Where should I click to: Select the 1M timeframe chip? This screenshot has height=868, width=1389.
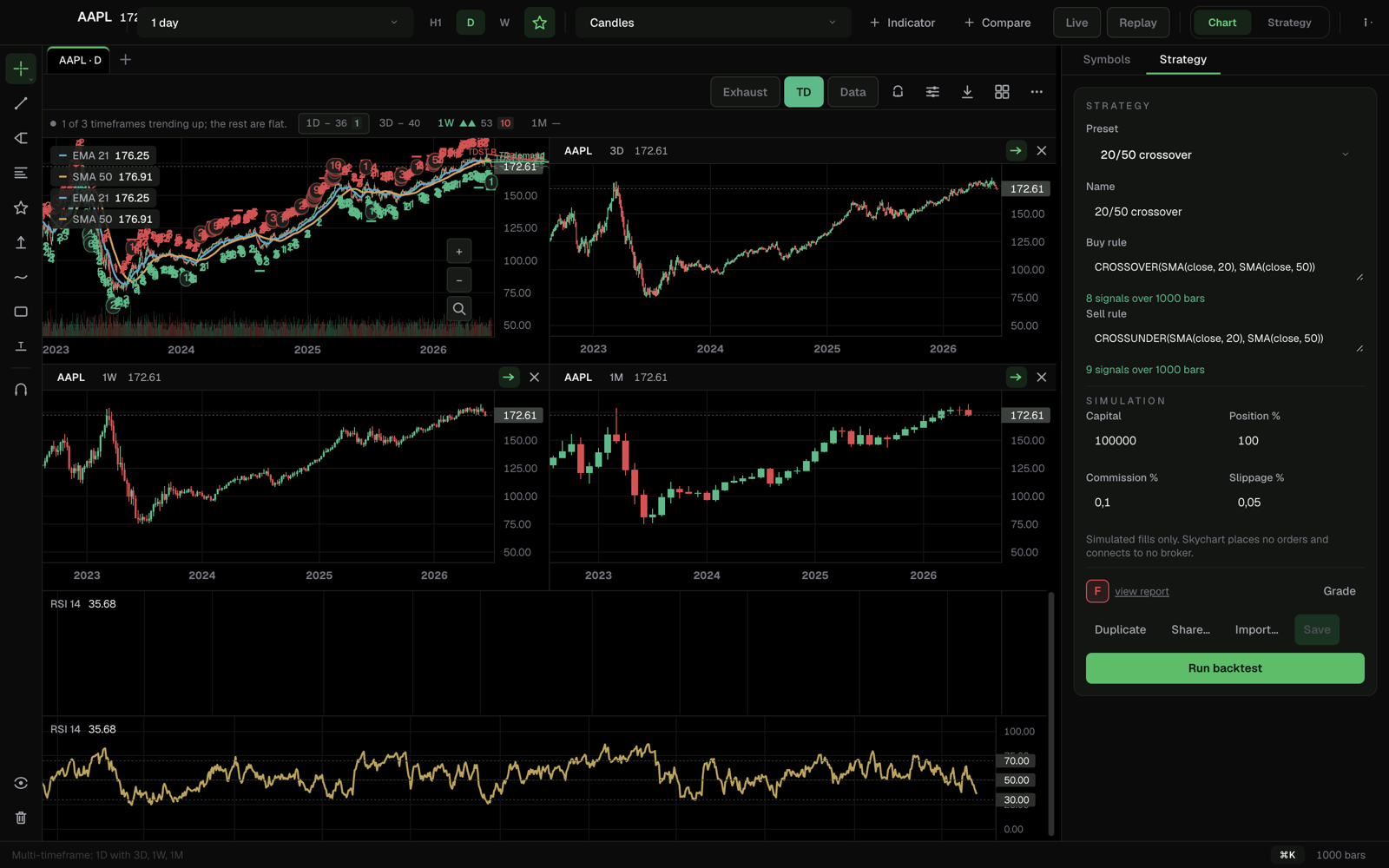pyautogui.click(x=545, y=123)
